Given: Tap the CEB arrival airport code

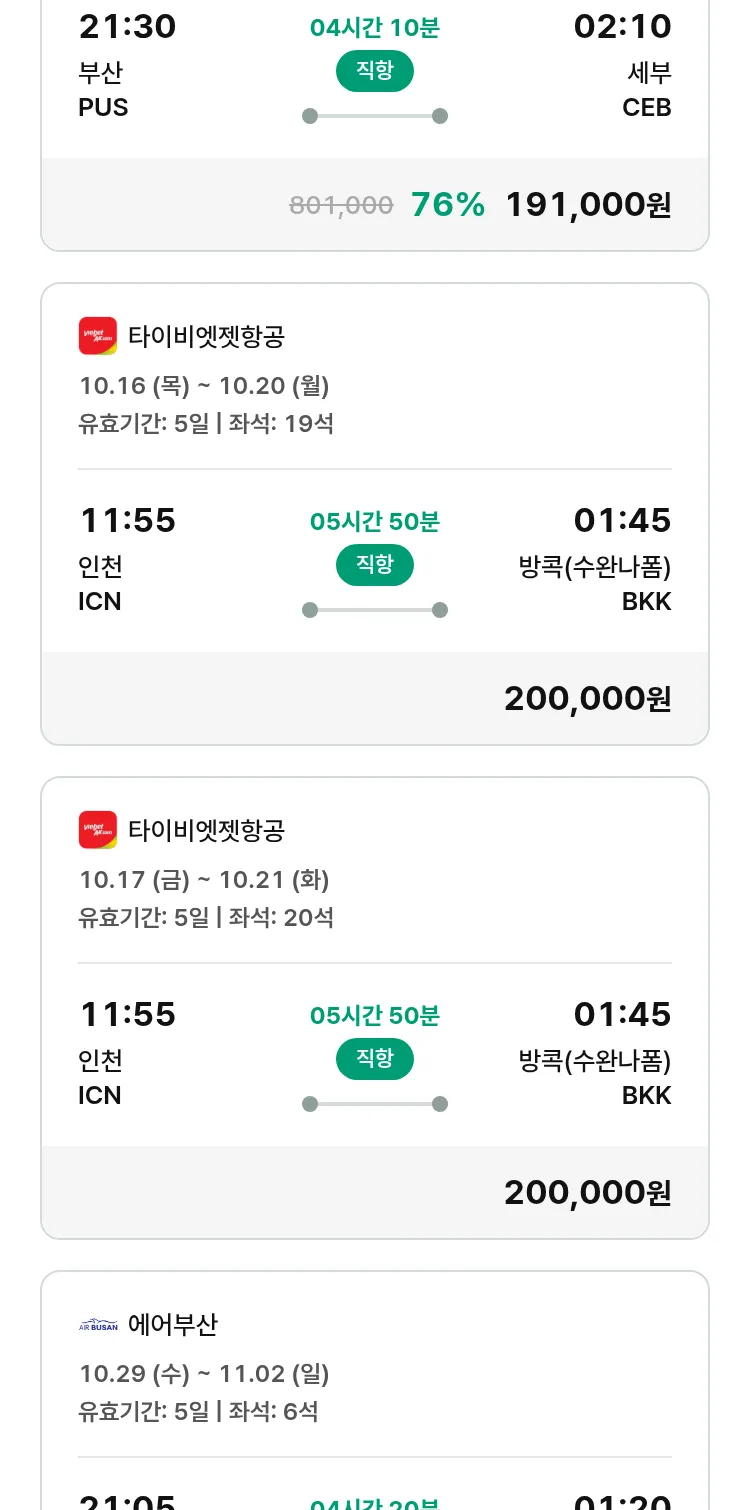Looking at the screenshot, I should coord(647,107).
